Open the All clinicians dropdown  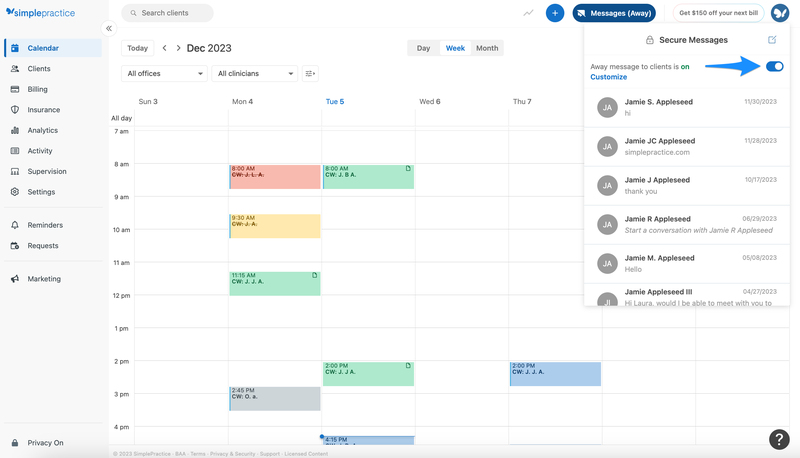coord(255,73)
